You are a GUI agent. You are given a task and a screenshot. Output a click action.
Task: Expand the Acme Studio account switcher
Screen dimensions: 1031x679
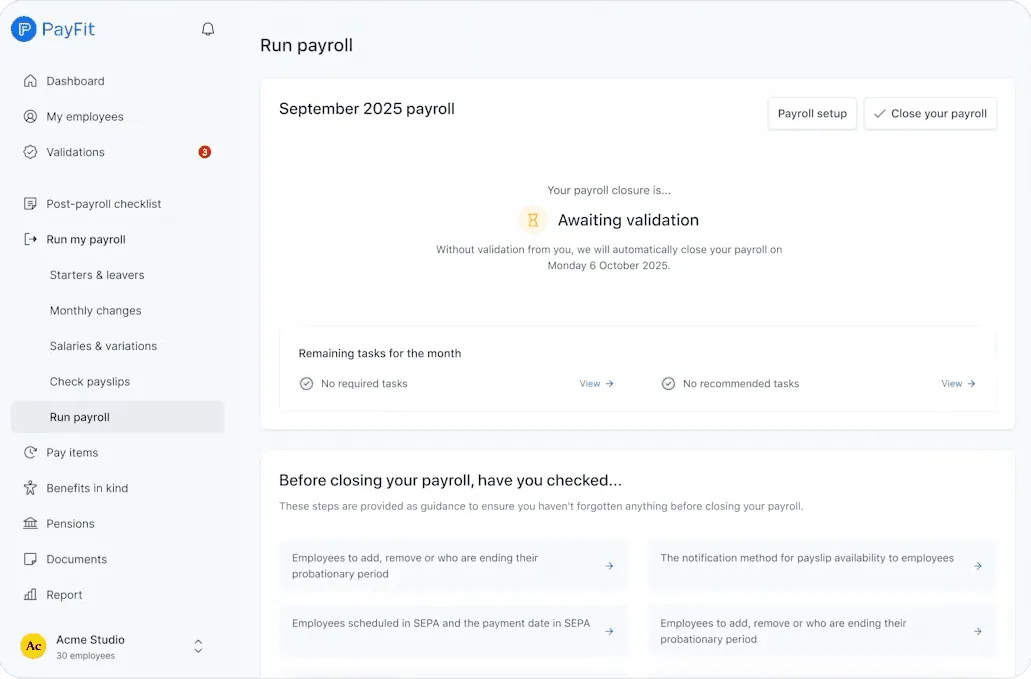pos(197,645)
